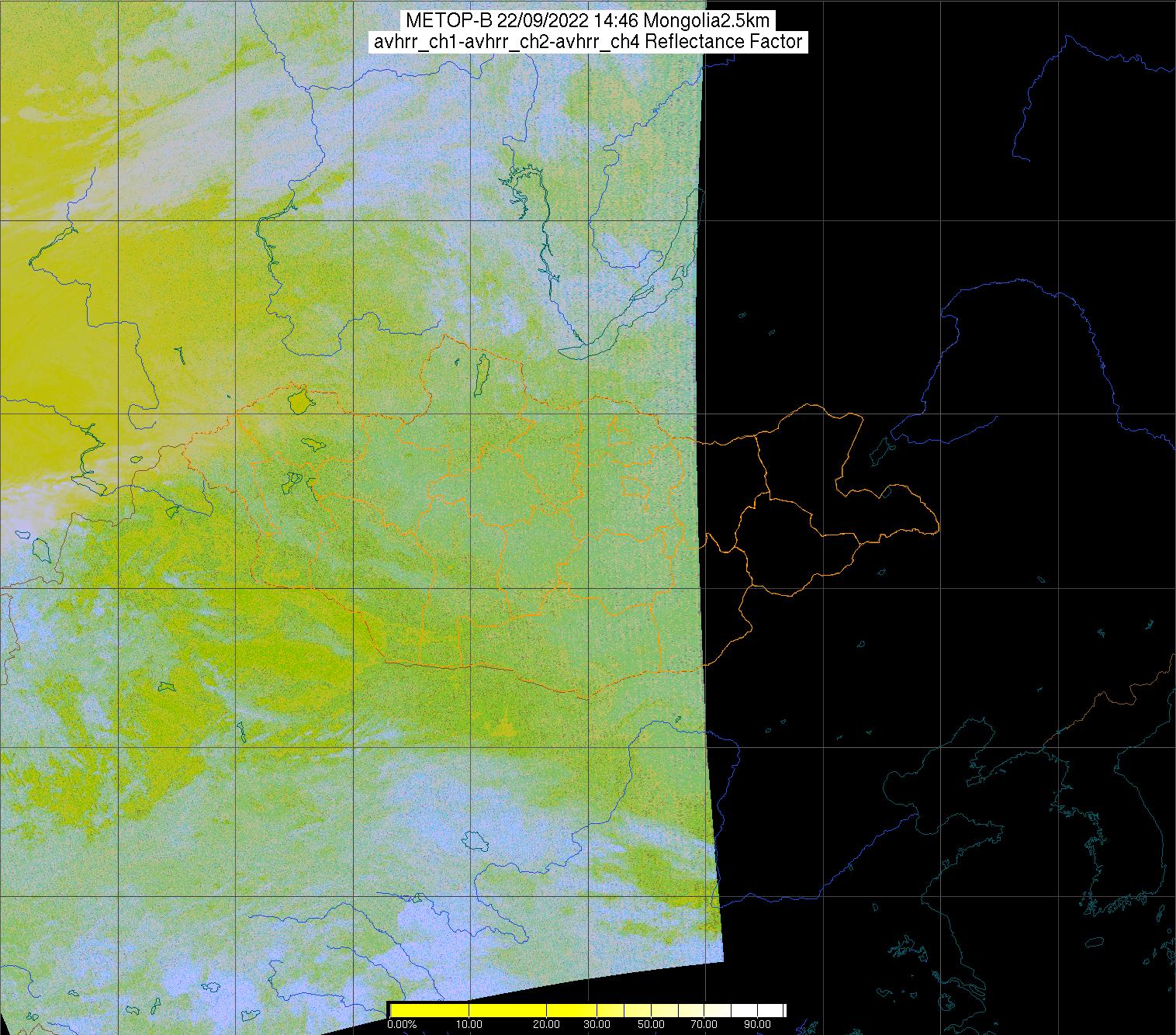Click the METOP-B 22/09/2022 title line
This screenshot has height=1035, width=1176.
pos(587,21)
